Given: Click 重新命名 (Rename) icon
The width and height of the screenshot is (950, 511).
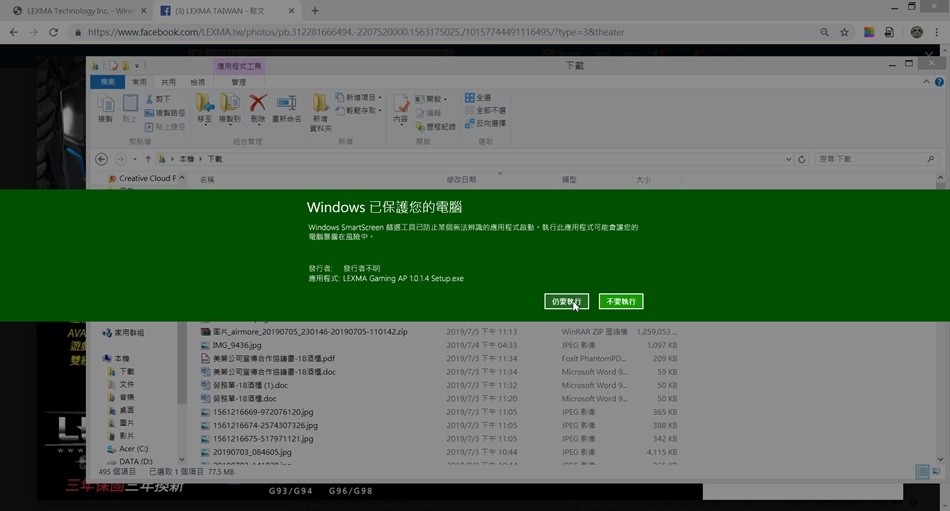Looking at the screenshot, I should 287,109.
